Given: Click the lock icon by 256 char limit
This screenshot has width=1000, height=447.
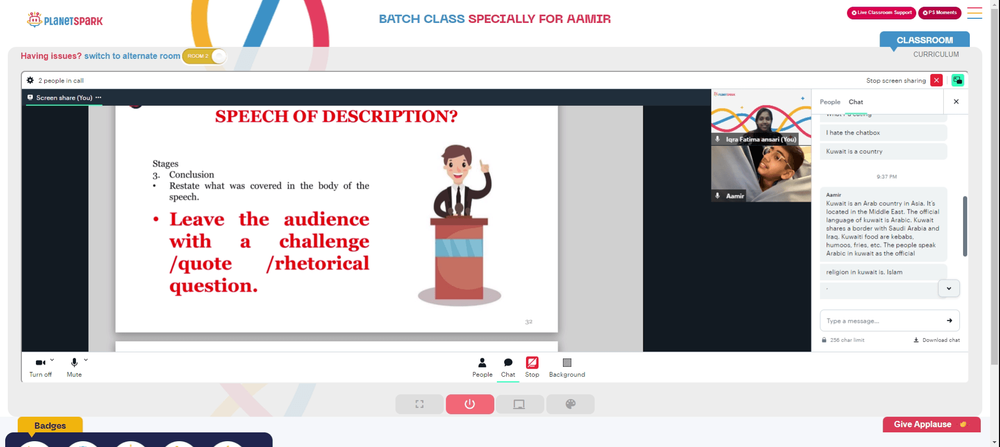Looking at the screenshot, I should (824, 340).
